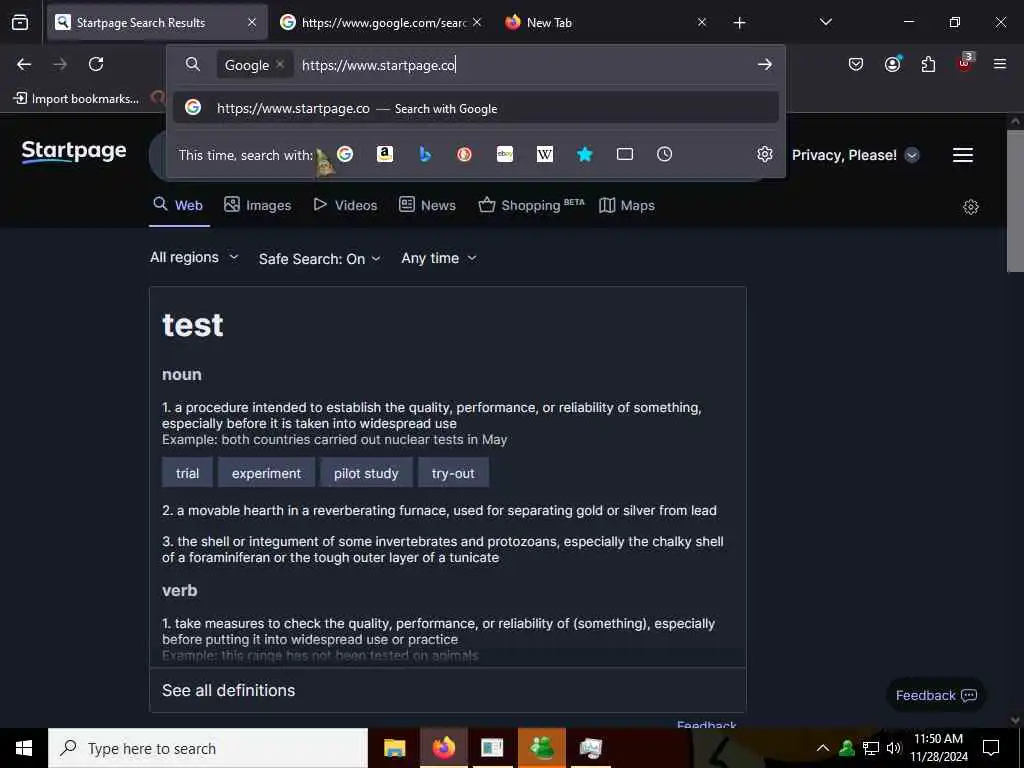Open a new browser tab
The width and height of the screenshot is (1024, 768).
pos(739,23)
